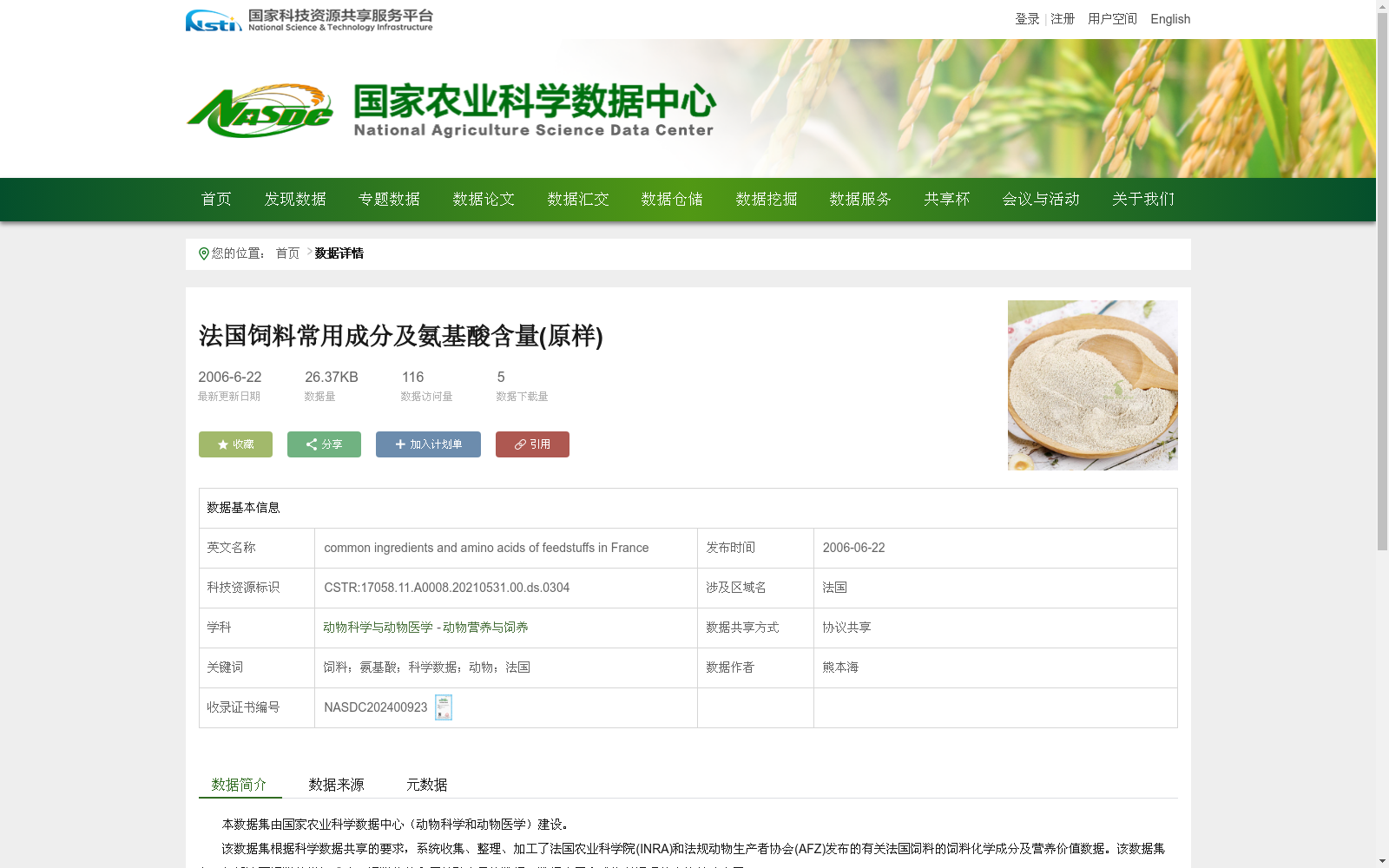Click the feed powder dataset thumbnail
Image resolution: width=1389 pixels, height=868 pixels.
(1093, 385)
